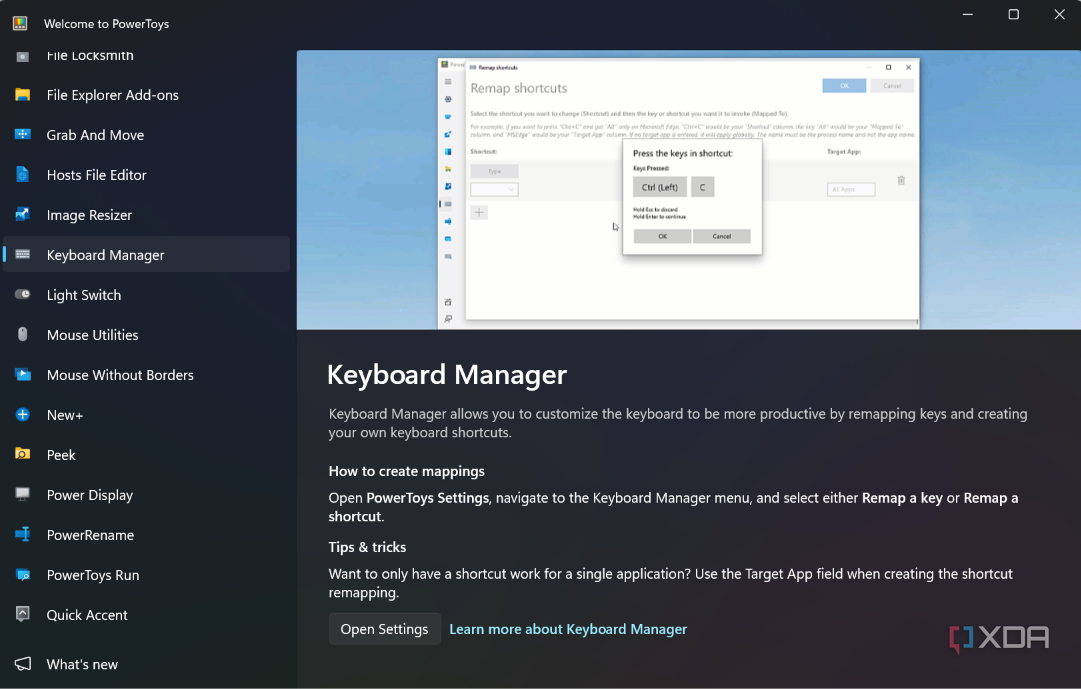Click the Keyboard Manager keyboard icon

coord(23,254)
